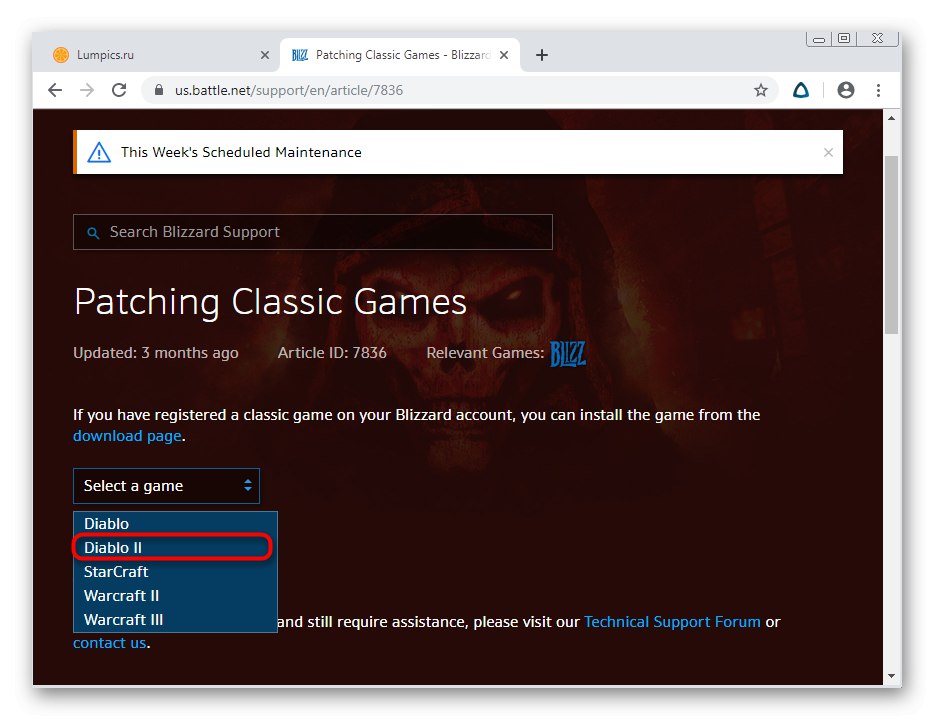Open the Chrome profile avatar icon

click(846, 90)
